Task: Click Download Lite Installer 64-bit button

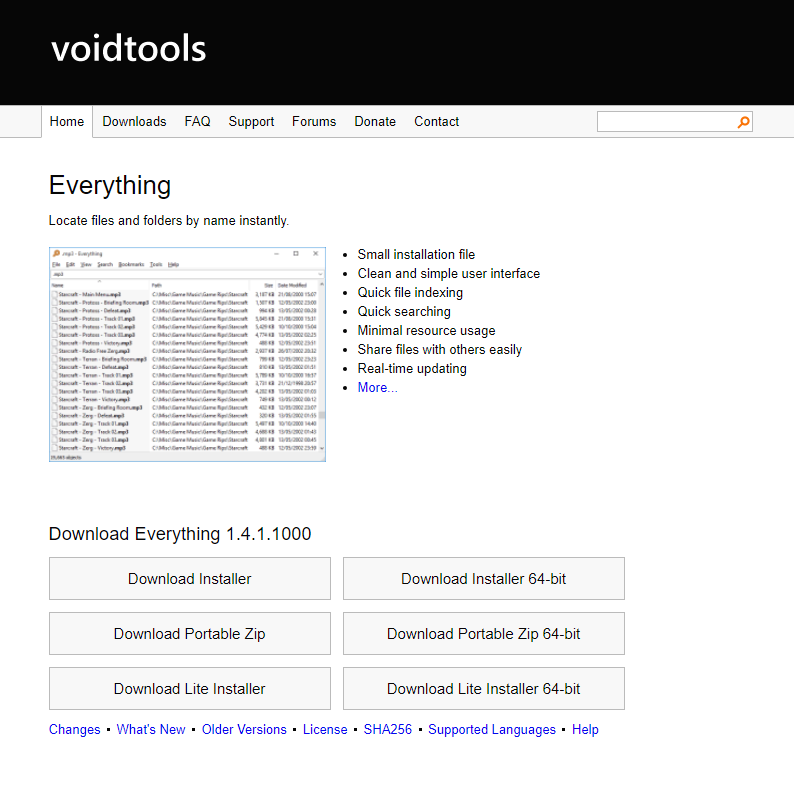Action: pyautogui.click(x=484, y=688)
